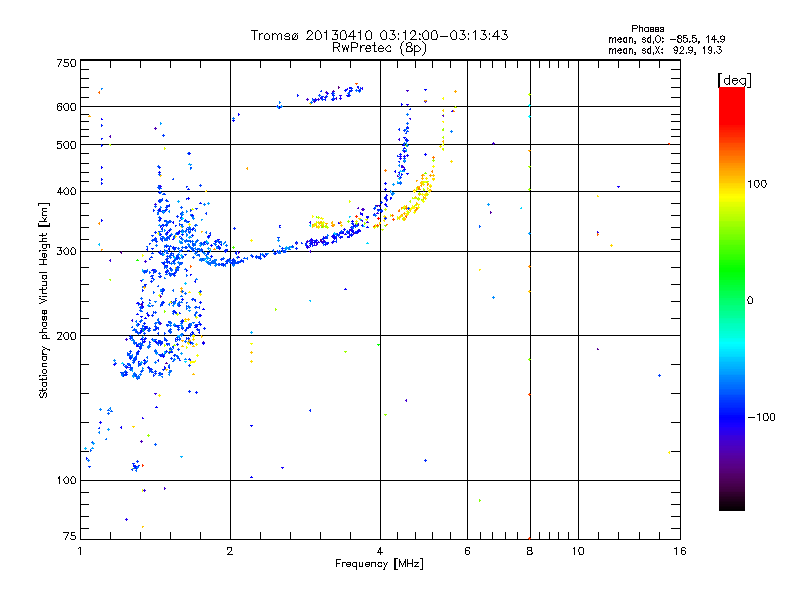The width and height of the screenshot is (800, 600).
Task: Click the y-axis label '75'
Action: point(70,536)
